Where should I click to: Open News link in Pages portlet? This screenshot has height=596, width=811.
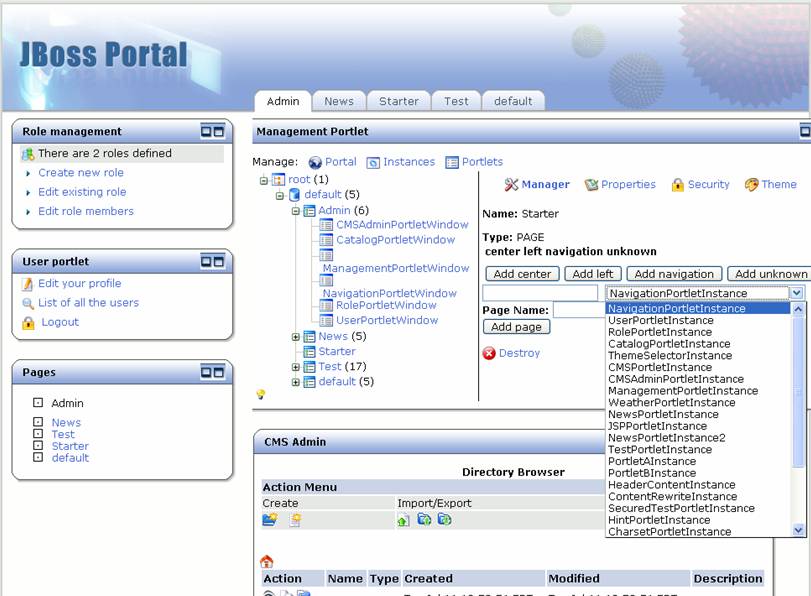[x=66, y=423]
